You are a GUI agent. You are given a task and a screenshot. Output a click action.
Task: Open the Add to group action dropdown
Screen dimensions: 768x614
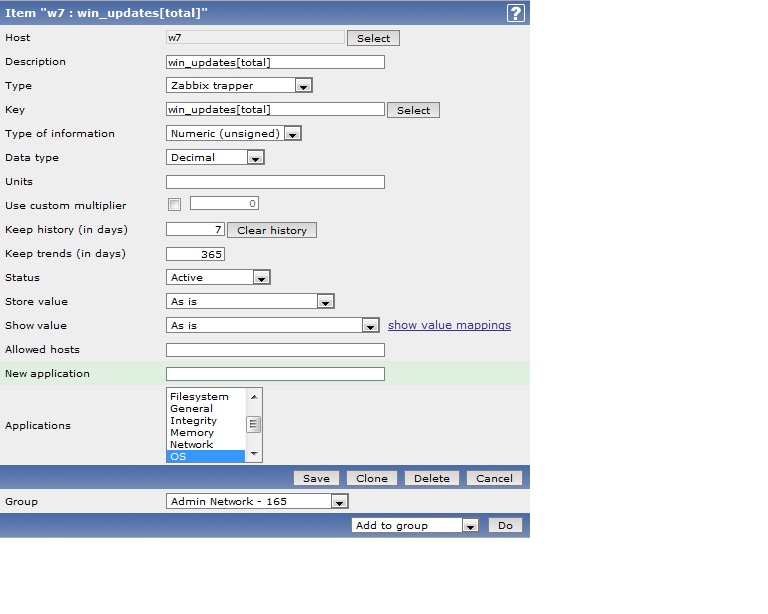click(x=415, y=525)
